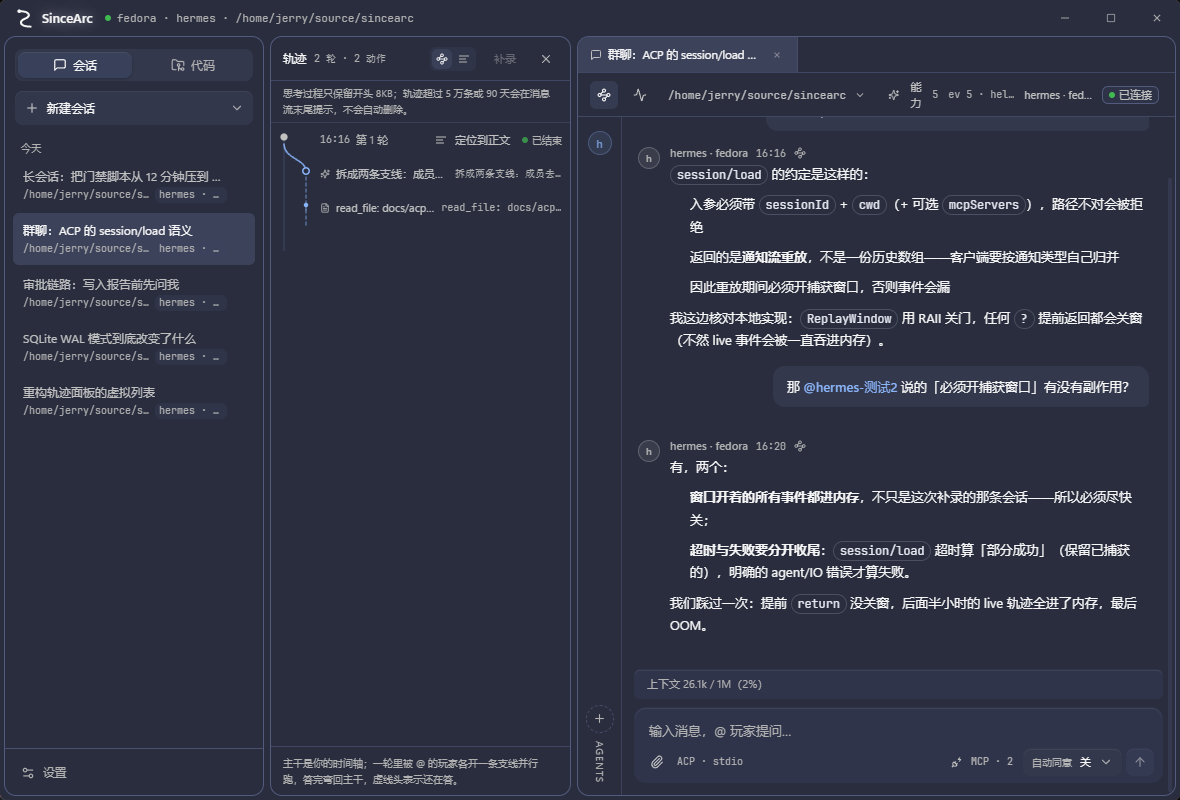1180x800 pixels.
Task: Select trace step read_file: docs/acp
Action: click(440, 208)
